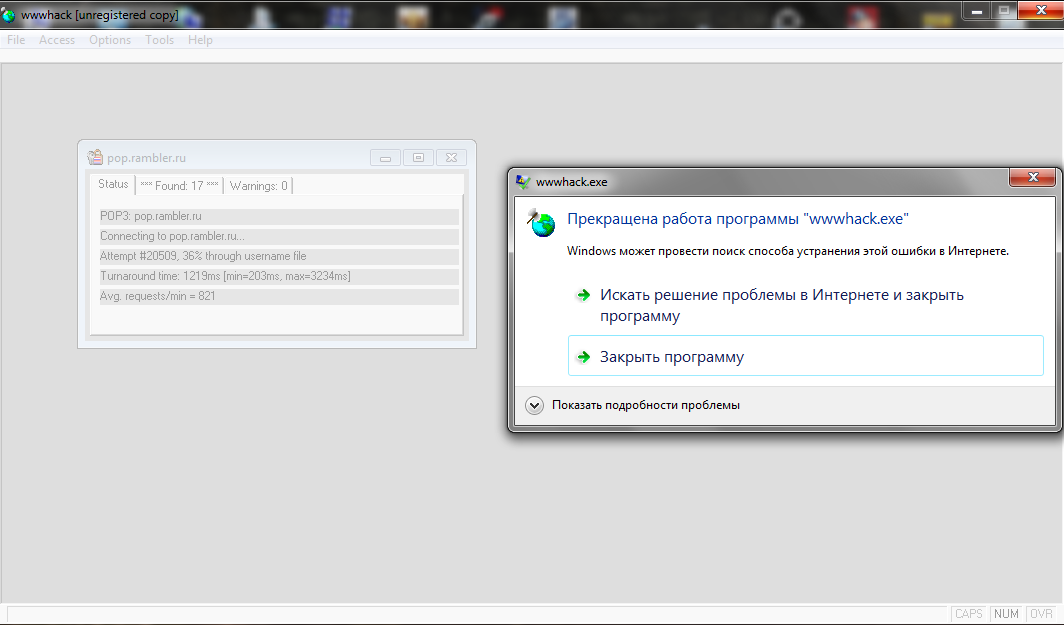Screen dimensions: 1064x625
Task: Click the Connecting to pop.rambler.ru status line
Action: click(x=279, y=236)
